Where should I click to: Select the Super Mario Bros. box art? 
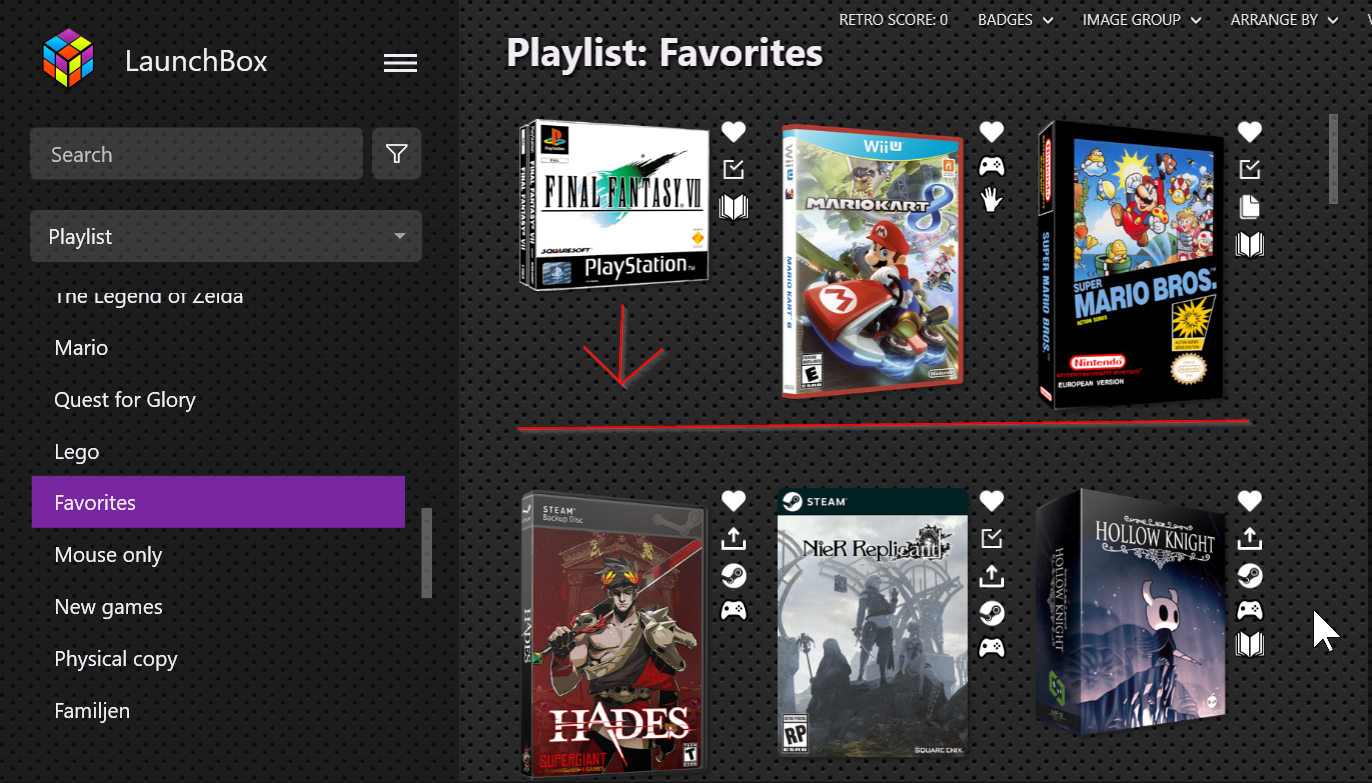[x=1130, y=265]
